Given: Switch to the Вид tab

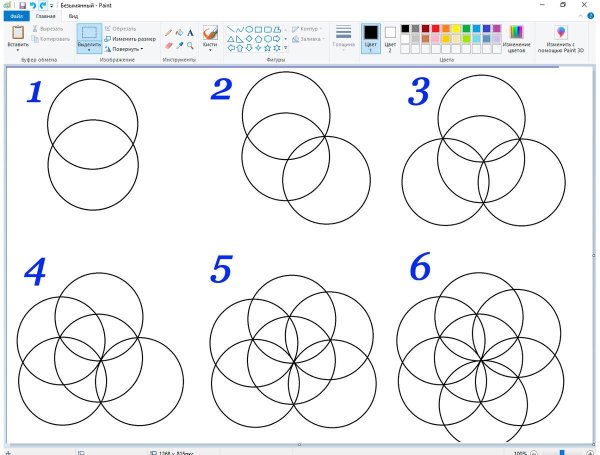Looking at the screenshot, I should pos(73,17).
